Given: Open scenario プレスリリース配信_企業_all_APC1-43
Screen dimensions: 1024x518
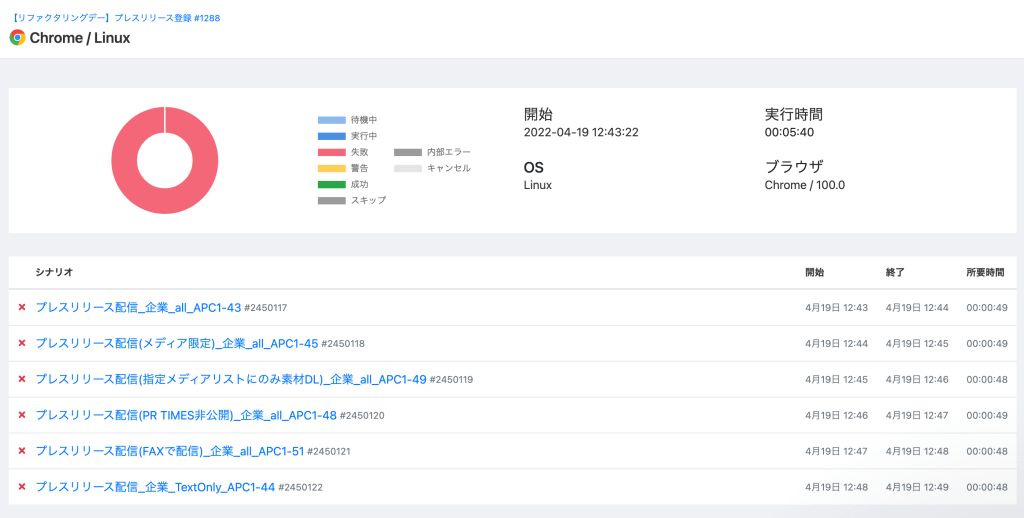Looking at the screenshot, I should [138, 307].
